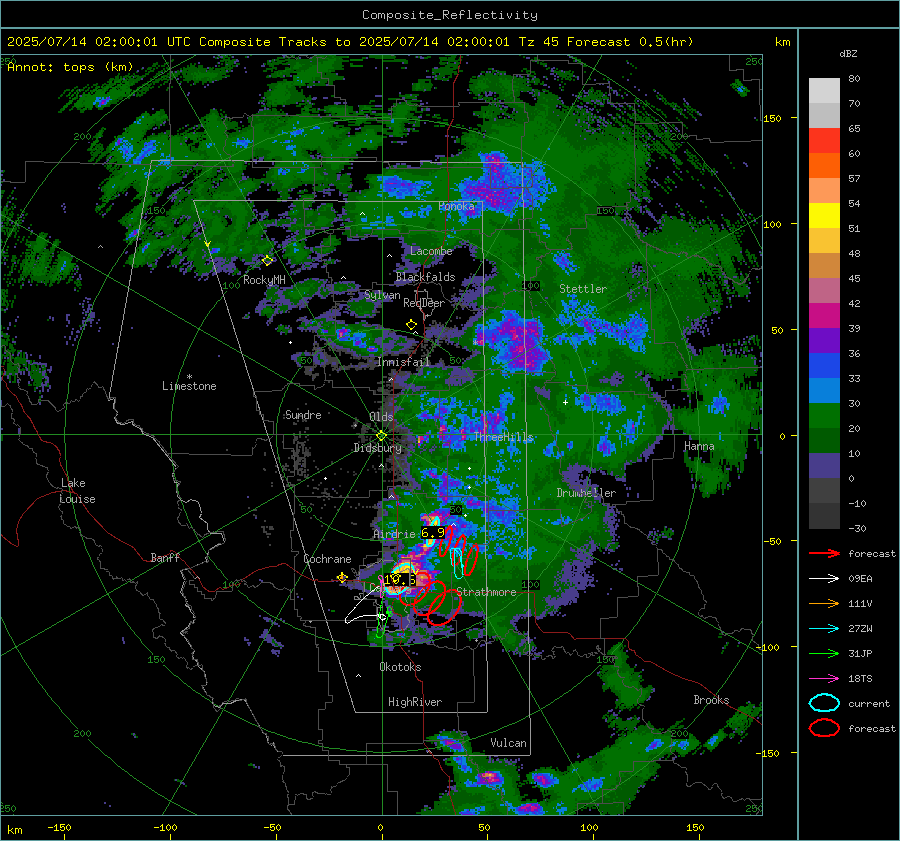Click the yellow diamond marker below Cochrane
Screen dimensions: 900x841
pyautogui.click(x=342, y=578)
